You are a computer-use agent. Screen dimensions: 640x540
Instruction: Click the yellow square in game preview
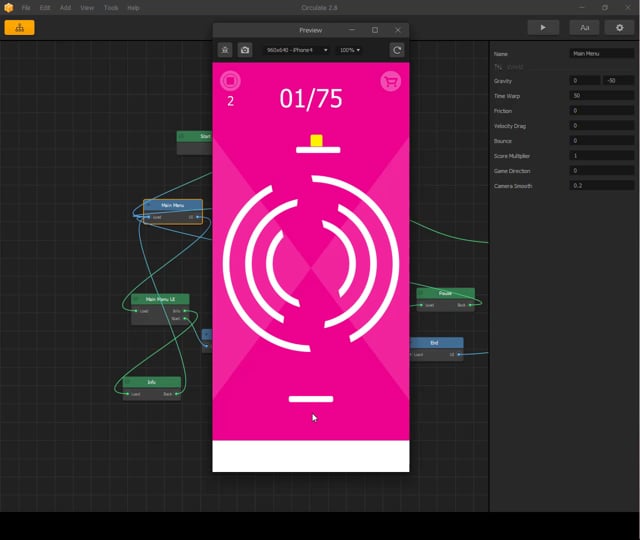pos(316,140)
